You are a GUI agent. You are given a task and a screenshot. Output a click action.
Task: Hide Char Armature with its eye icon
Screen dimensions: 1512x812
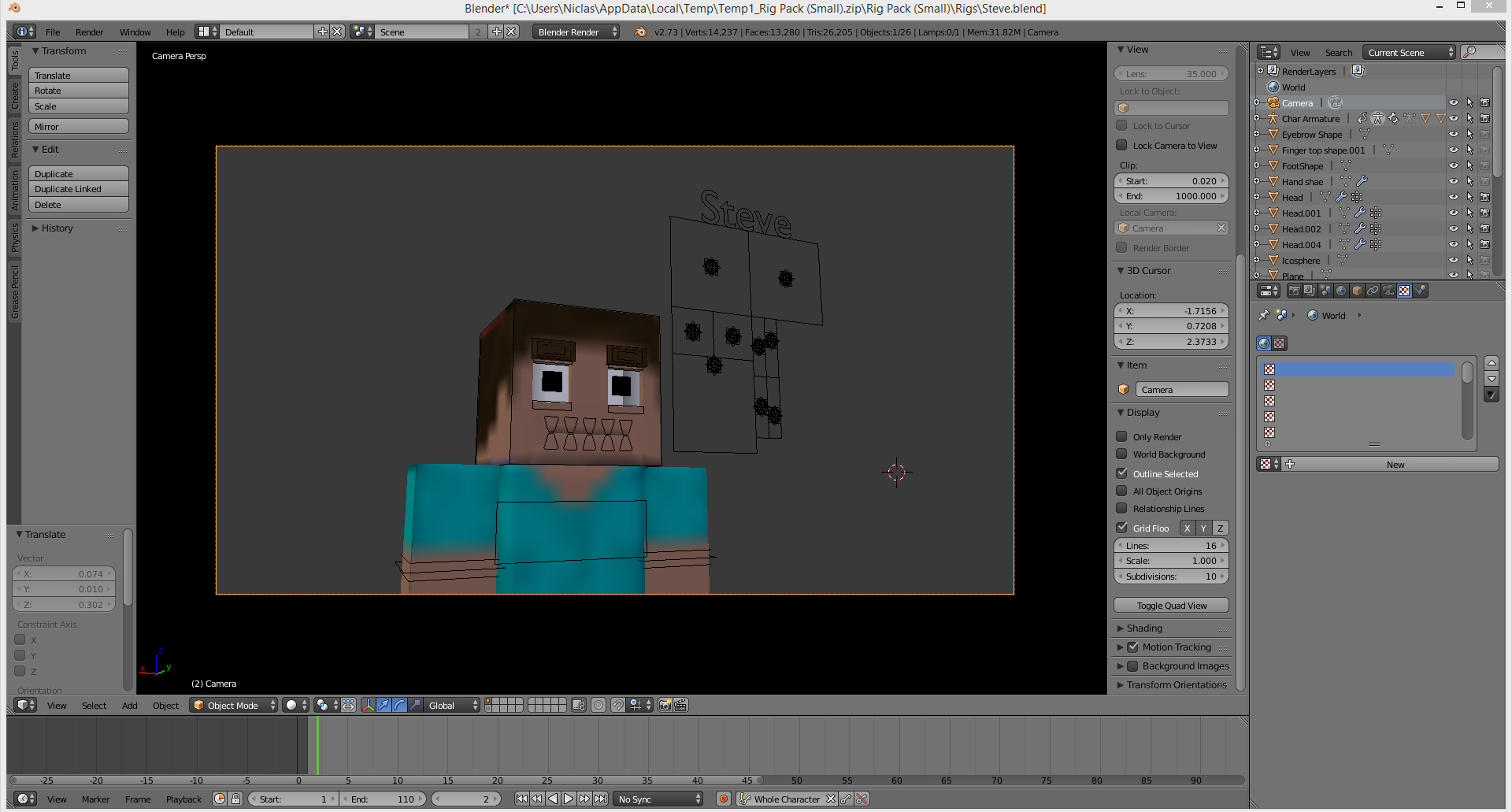point(1454,118)
